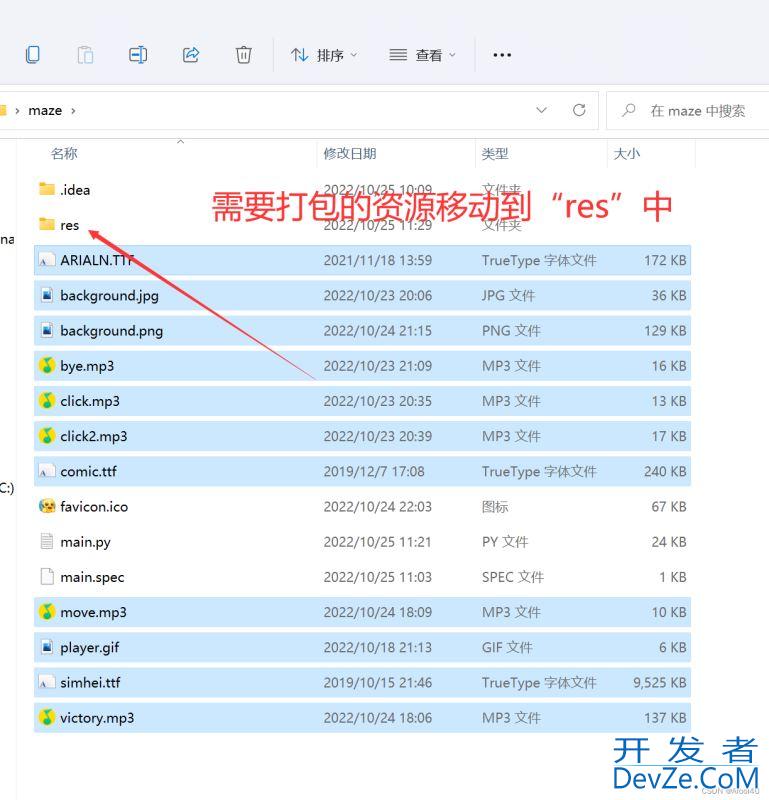Click the folder name .idea
The image size is (769, 800).
[x=75, y=190]
